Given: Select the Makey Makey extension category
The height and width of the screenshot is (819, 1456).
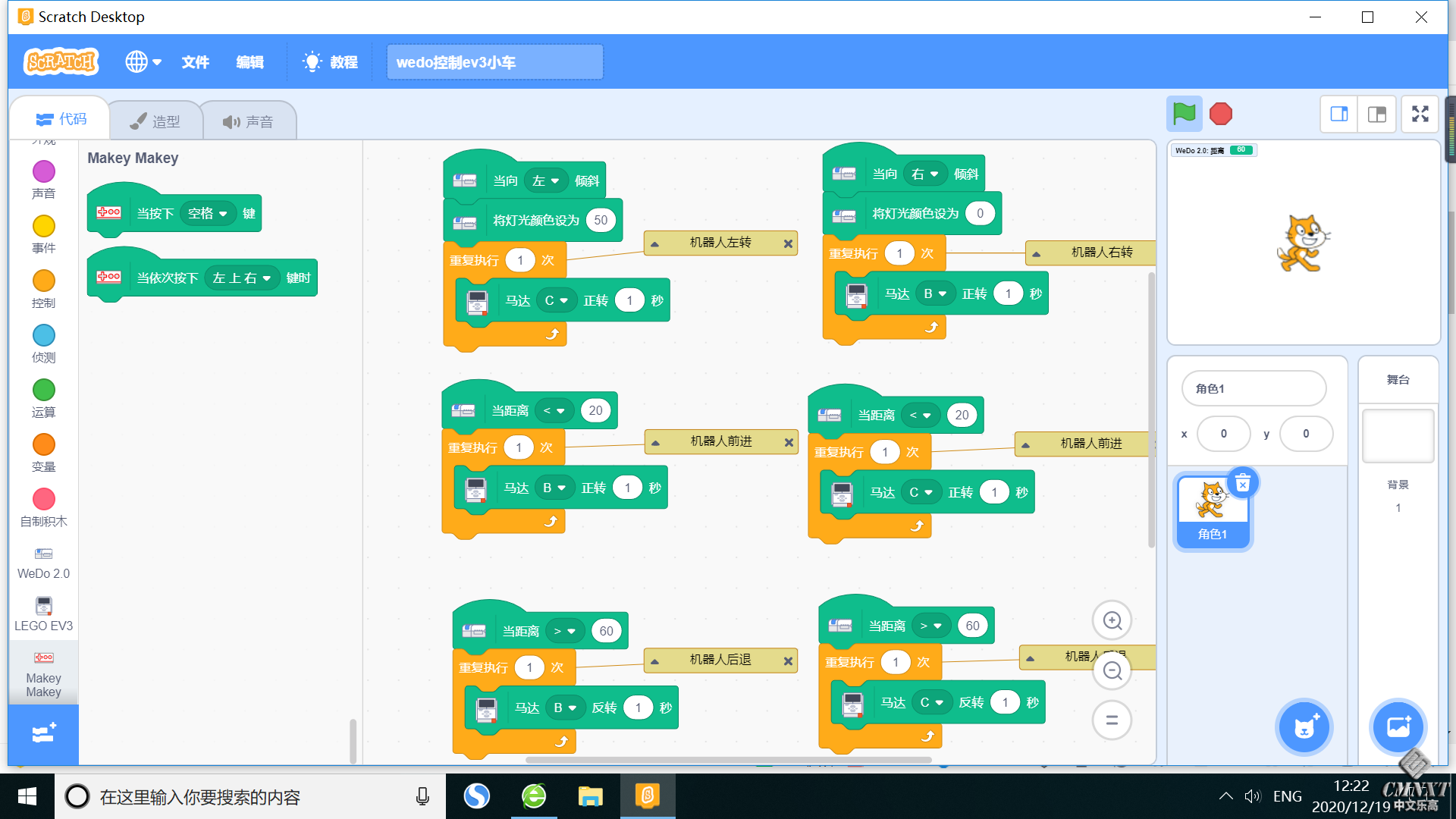Looking at the screenshot, I should [43, 671].
